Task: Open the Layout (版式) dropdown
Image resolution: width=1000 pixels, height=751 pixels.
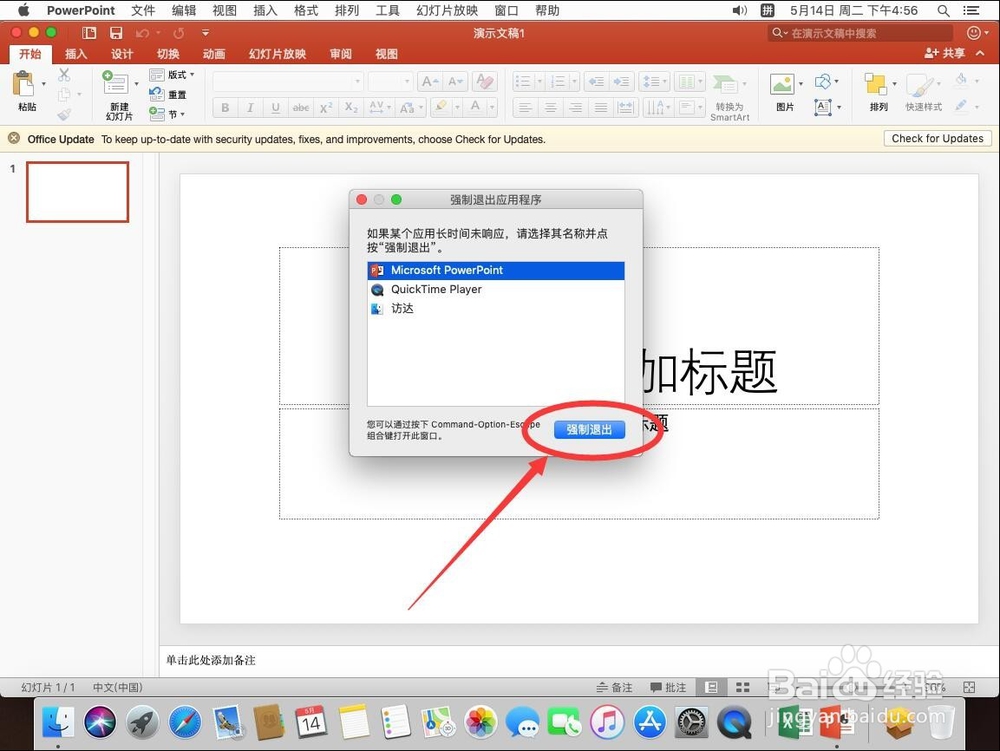Action: pyautogui.click(x=172, y=75)
